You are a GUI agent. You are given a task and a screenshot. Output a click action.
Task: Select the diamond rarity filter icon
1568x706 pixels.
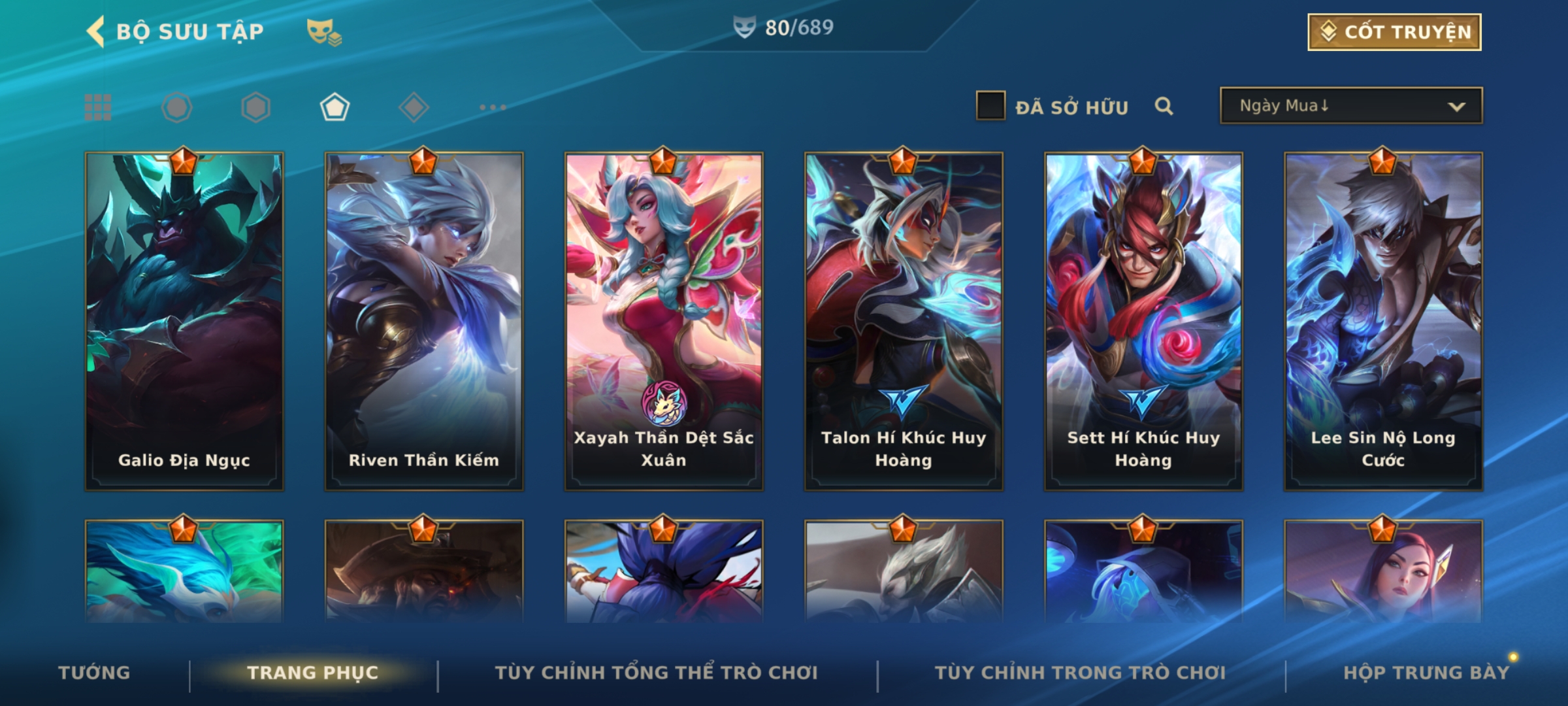[414, 107]
